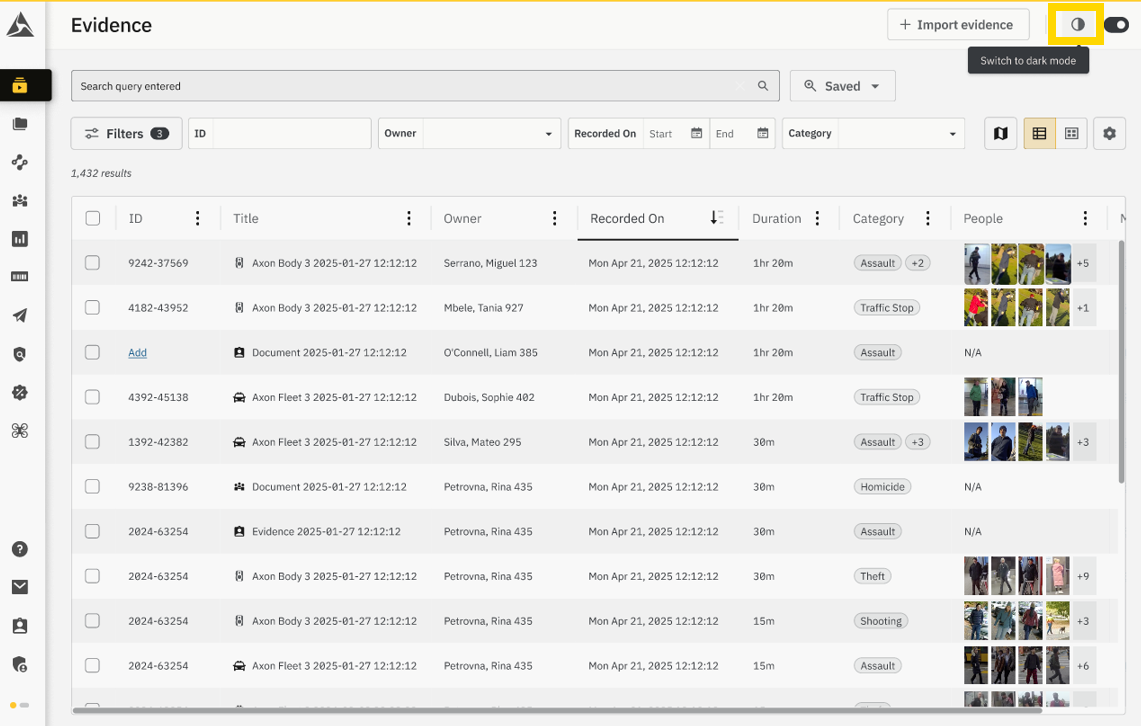
Task: Open the Title column options menu
Action: (409, 218)
